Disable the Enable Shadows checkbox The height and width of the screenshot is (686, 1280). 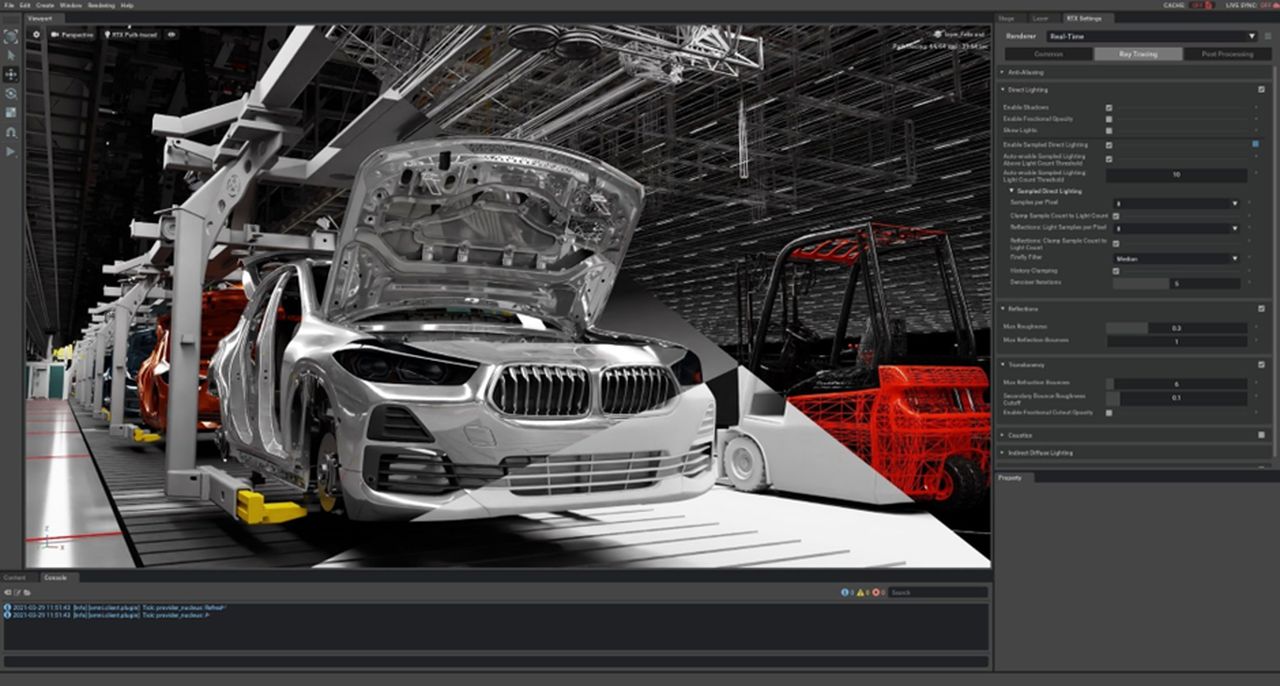[1109, 108]
